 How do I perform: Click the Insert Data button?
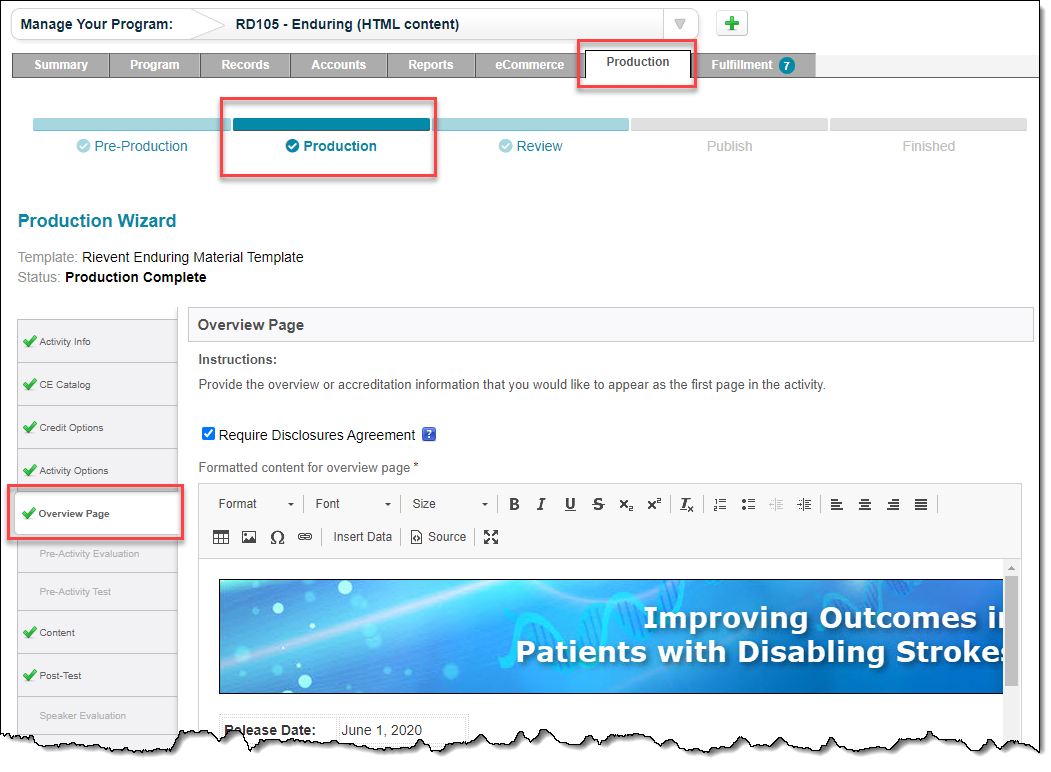pyautogui.click(x=362, y=537)
